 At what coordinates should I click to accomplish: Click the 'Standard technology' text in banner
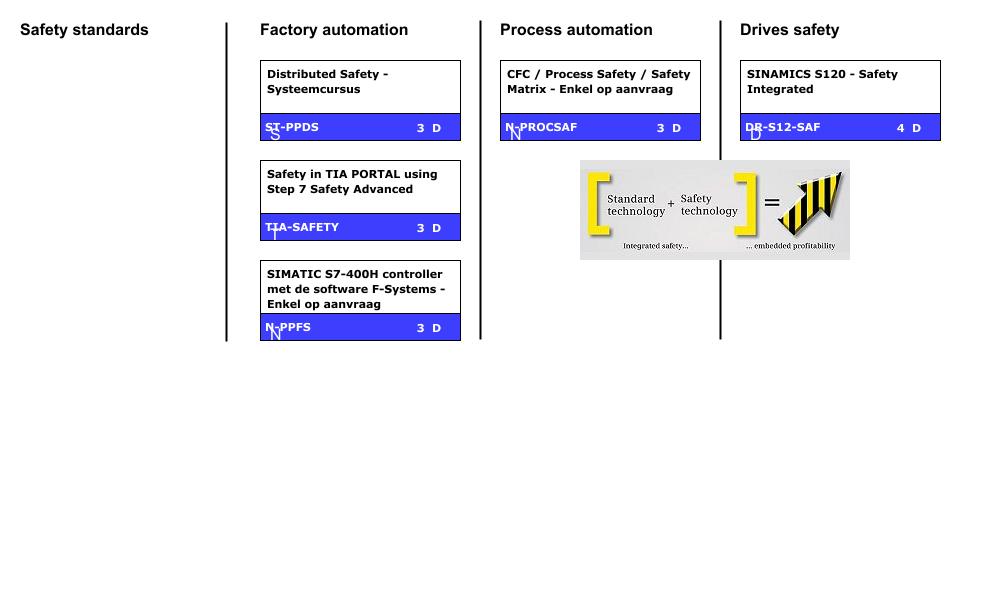(636, 205)
